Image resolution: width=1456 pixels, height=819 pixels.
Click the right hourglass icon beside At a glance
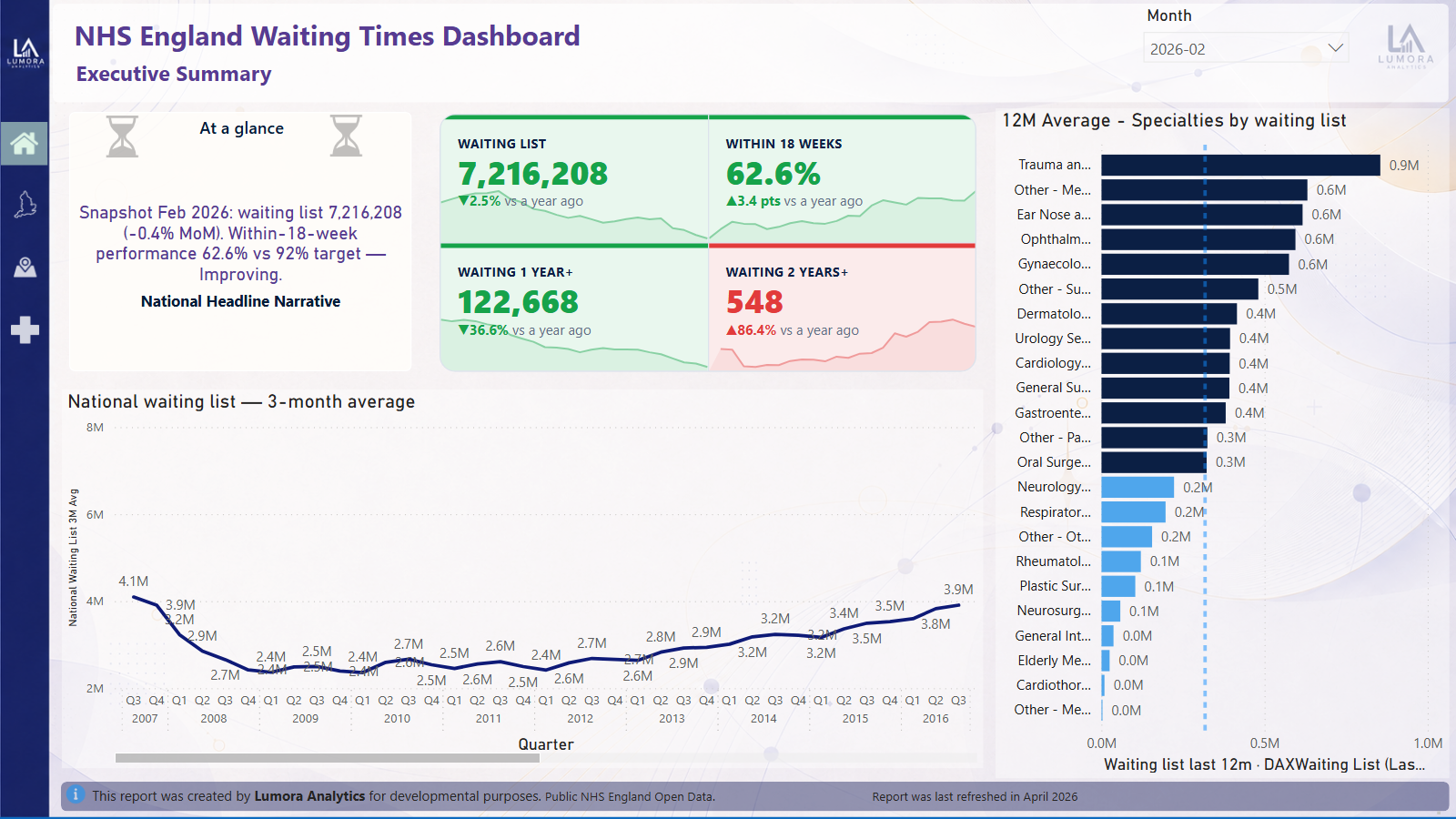pyautogui.click(x=346, y=136)
